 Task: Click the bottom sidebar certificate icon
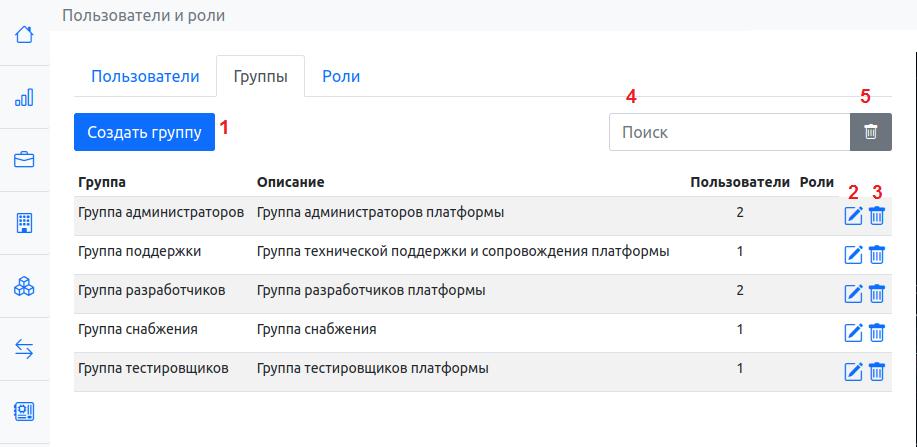pos(24,411)
